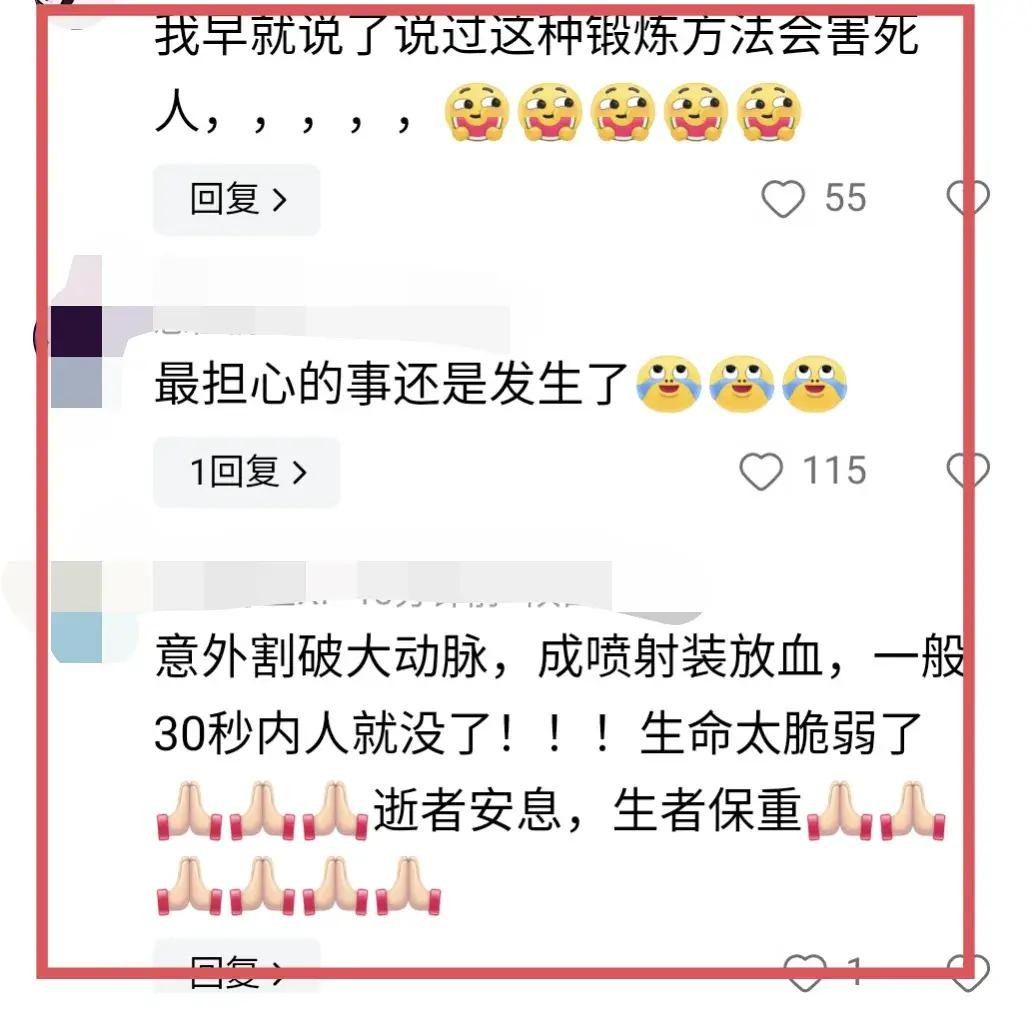The width and height of the screenshot is (1032, 1012).
Task: Like the comment with 55 likes
Action: click(783, 199)
